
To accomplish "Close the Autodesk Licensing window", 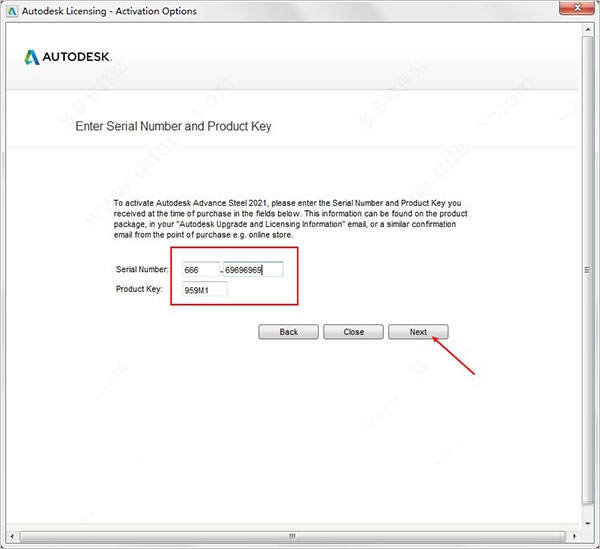I will (x=577, y=8).
